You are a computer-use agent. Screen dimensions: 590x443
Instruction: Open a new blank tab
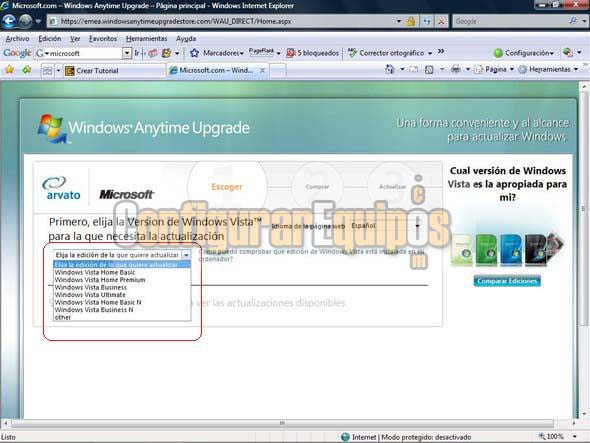pos(278,71)
